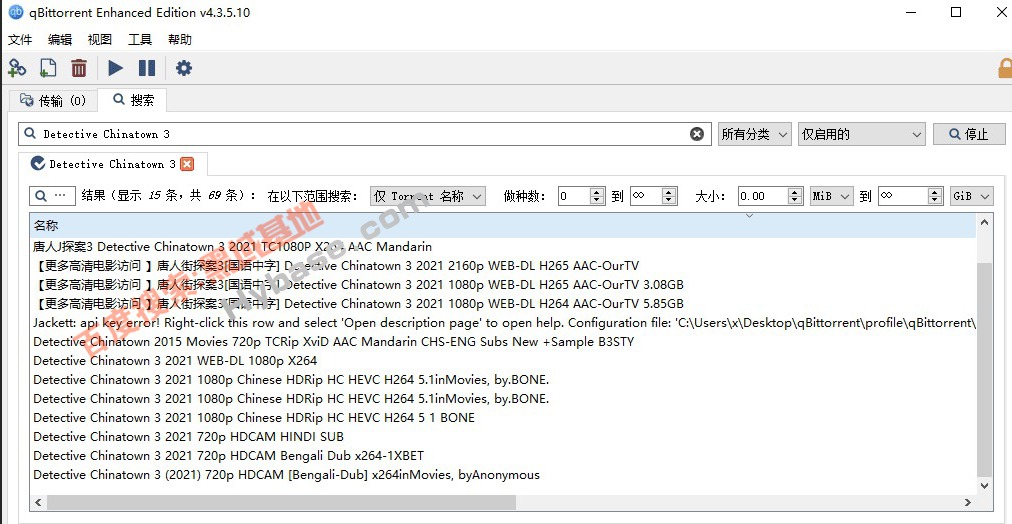
Task: Open the 文件 menu
Action: pos(20,39)
